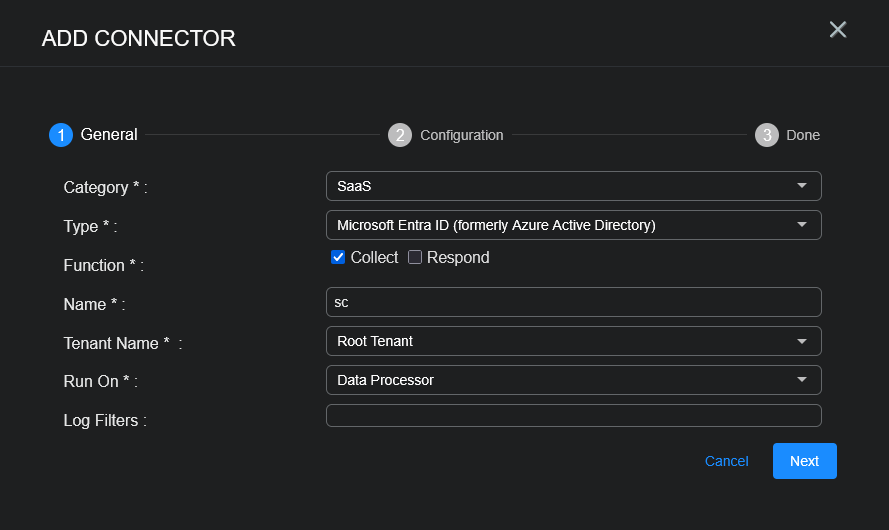Select the General step label
889x530 pixels.
click(109, 135)
